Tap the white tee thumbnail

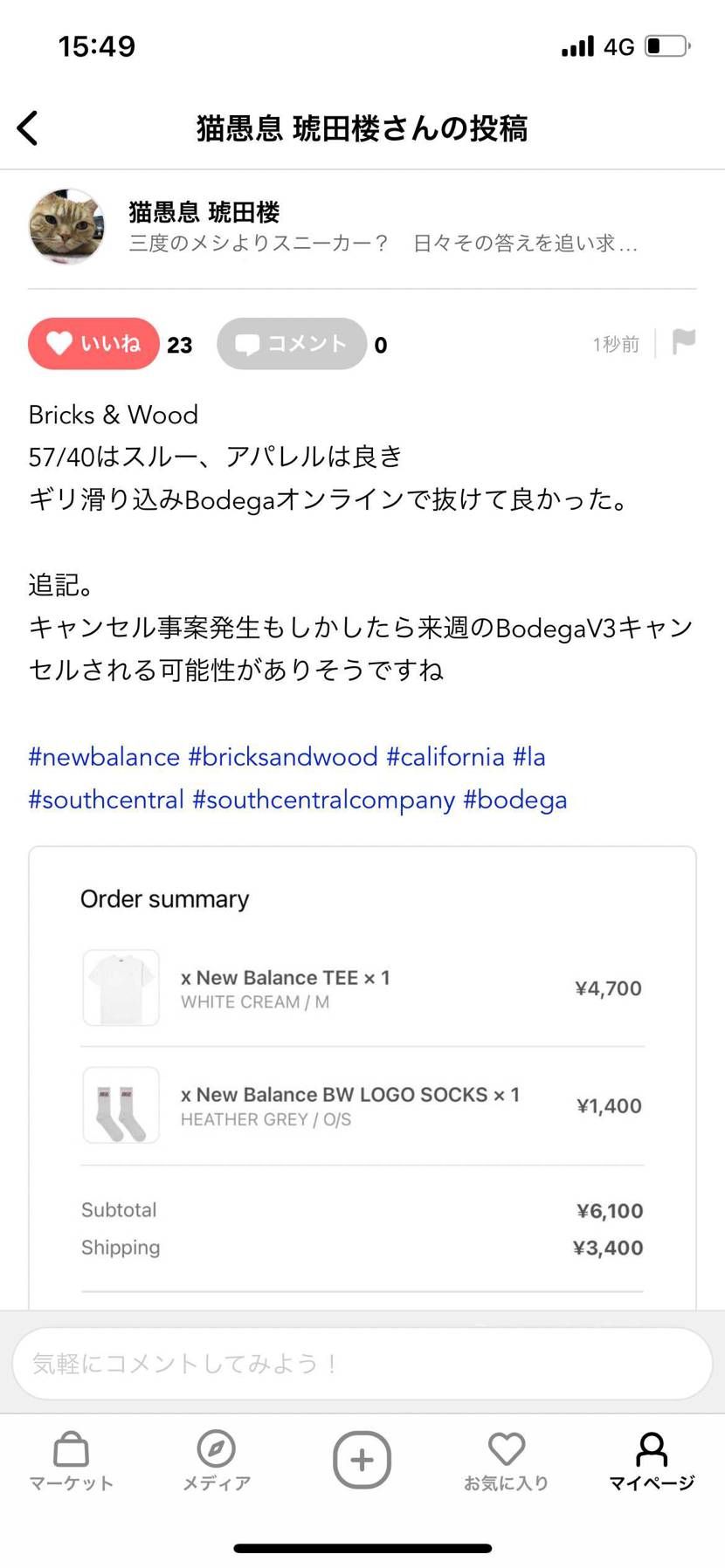(x=121, y=987)
